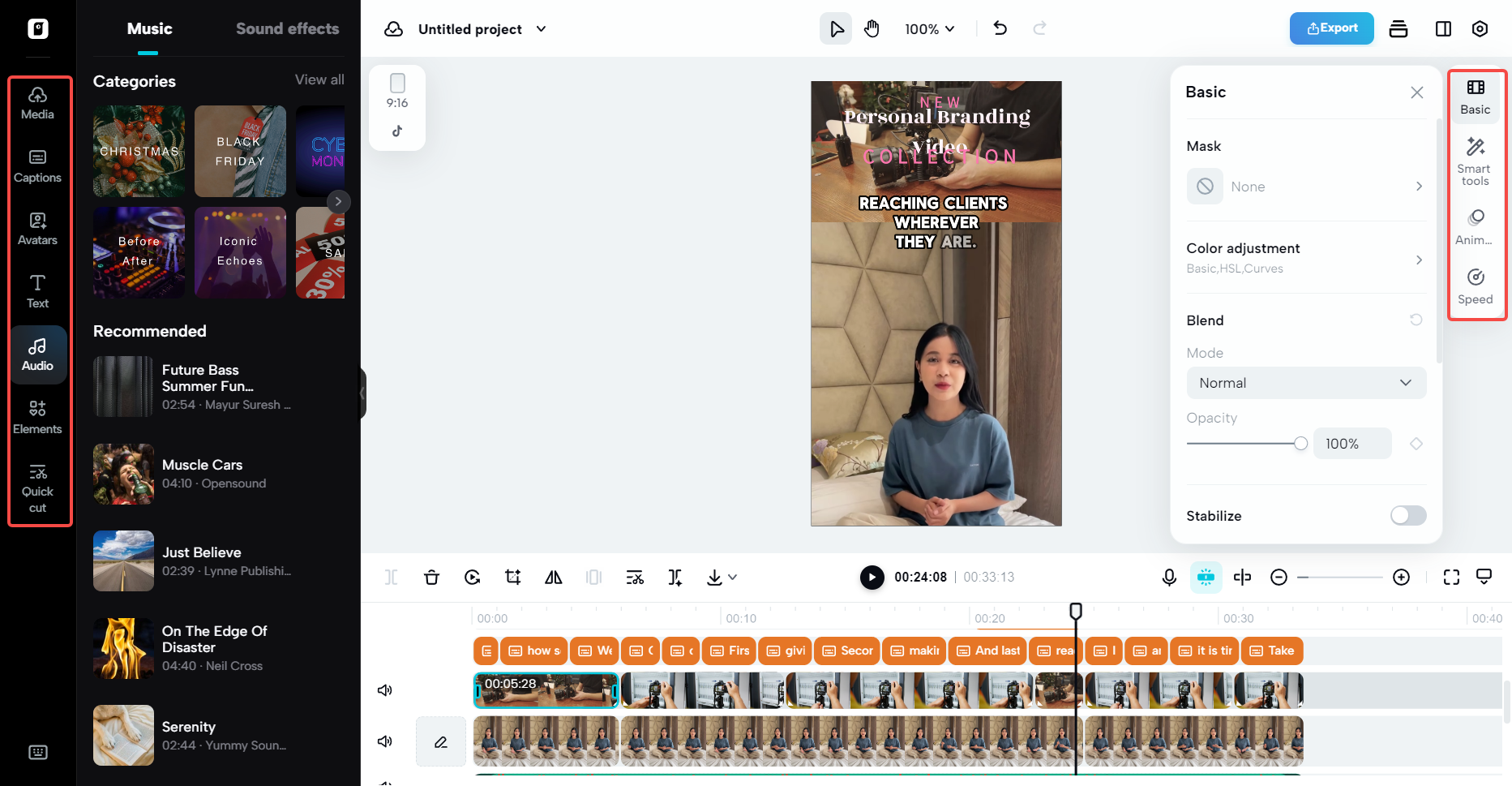This screenshot has height=786, width=1512.
Task: Select the crop tool in timeline toolbar
Action: point(512,577)
